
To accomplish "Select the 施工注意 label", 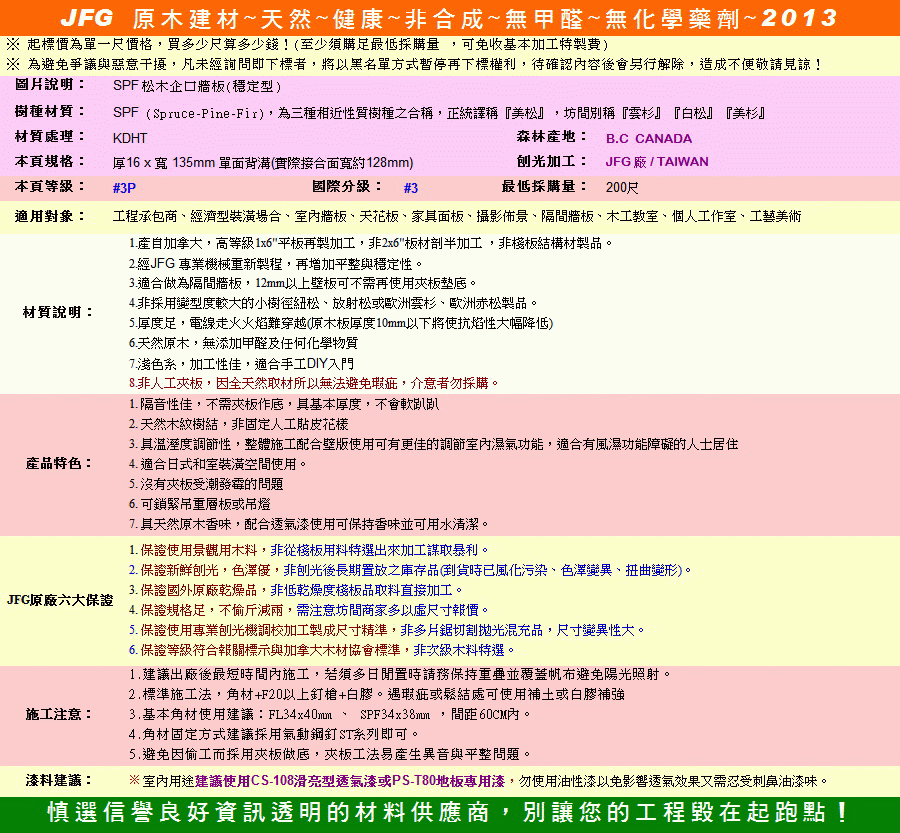I will (59, 715).
